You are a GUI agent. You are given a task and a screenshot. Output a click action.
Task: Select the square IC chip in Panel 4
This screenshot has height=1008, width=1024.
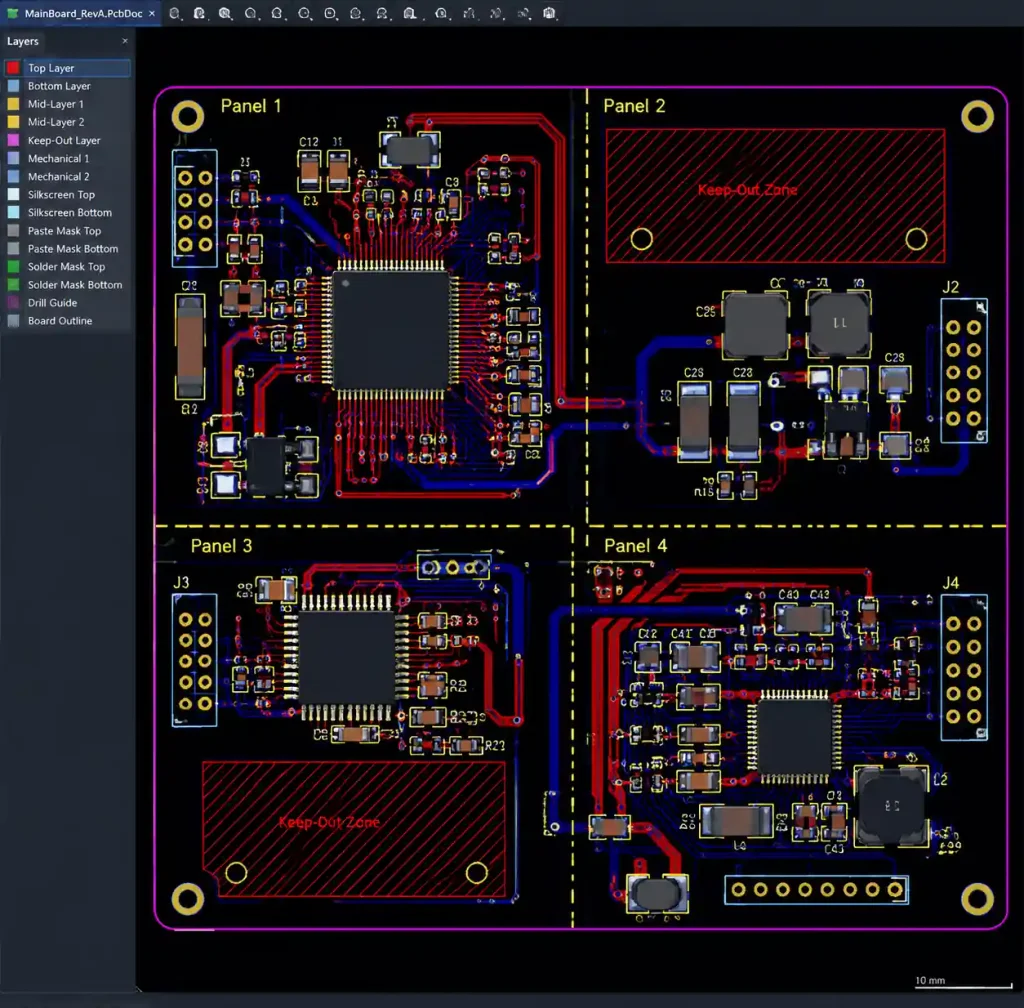pyautogui.click(x=795, y=738)
